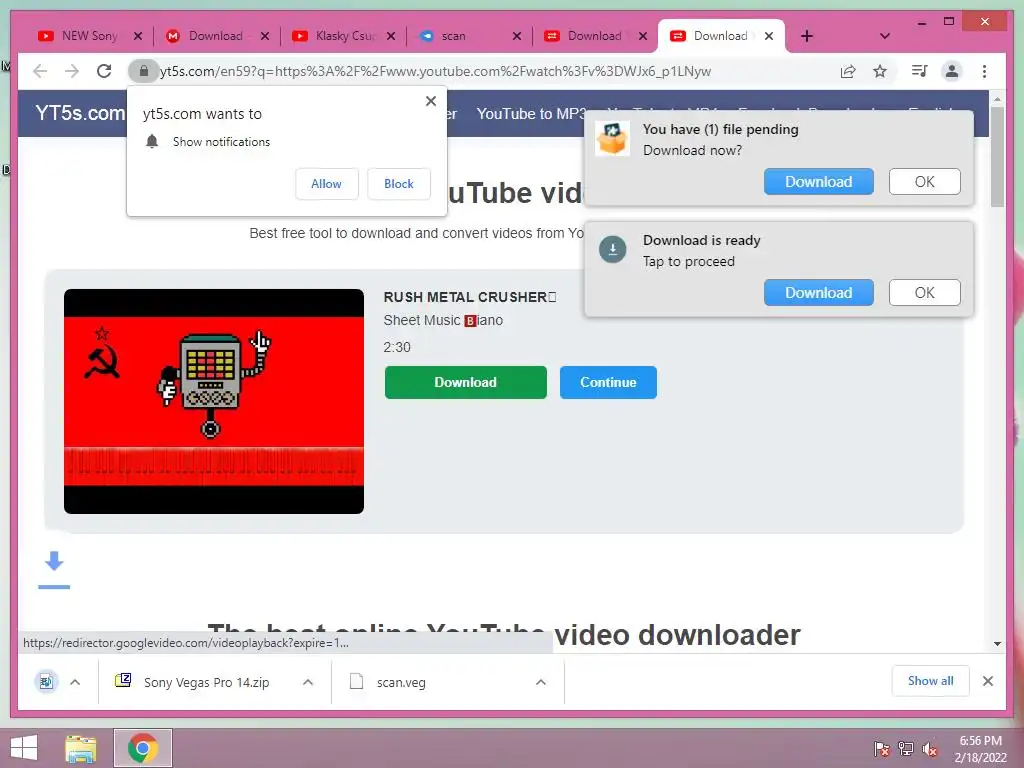The width and height of the screenshot is (1024, 768).
Task: Click the address bar URL field
Action: pos(434,71)
